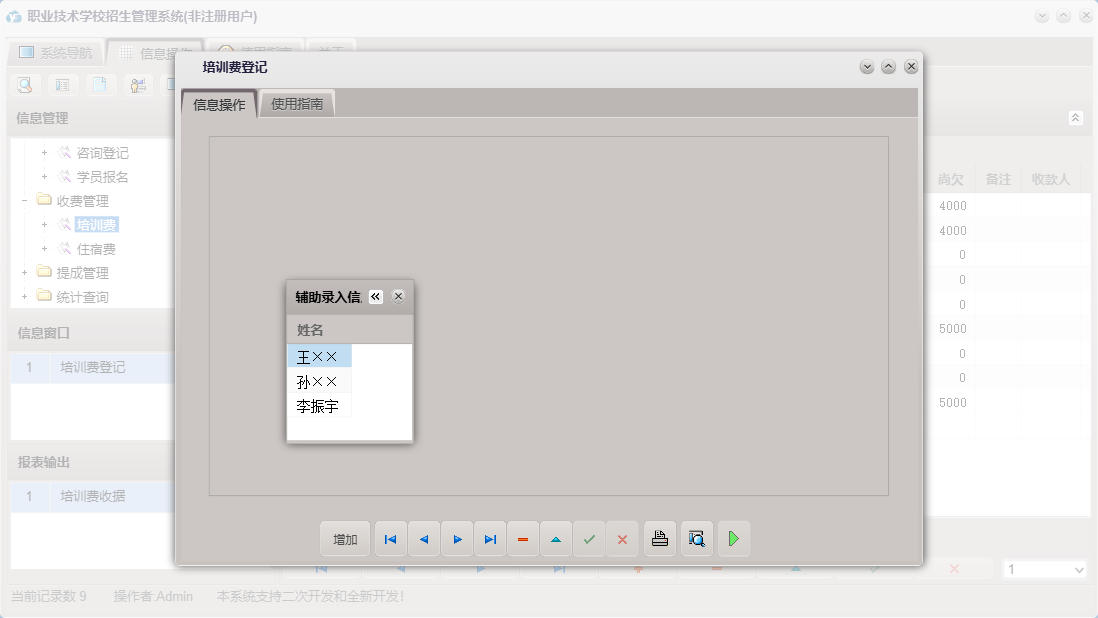Expand the 住宿费 tree node
Screen dimensions: 1098x618
44,248
